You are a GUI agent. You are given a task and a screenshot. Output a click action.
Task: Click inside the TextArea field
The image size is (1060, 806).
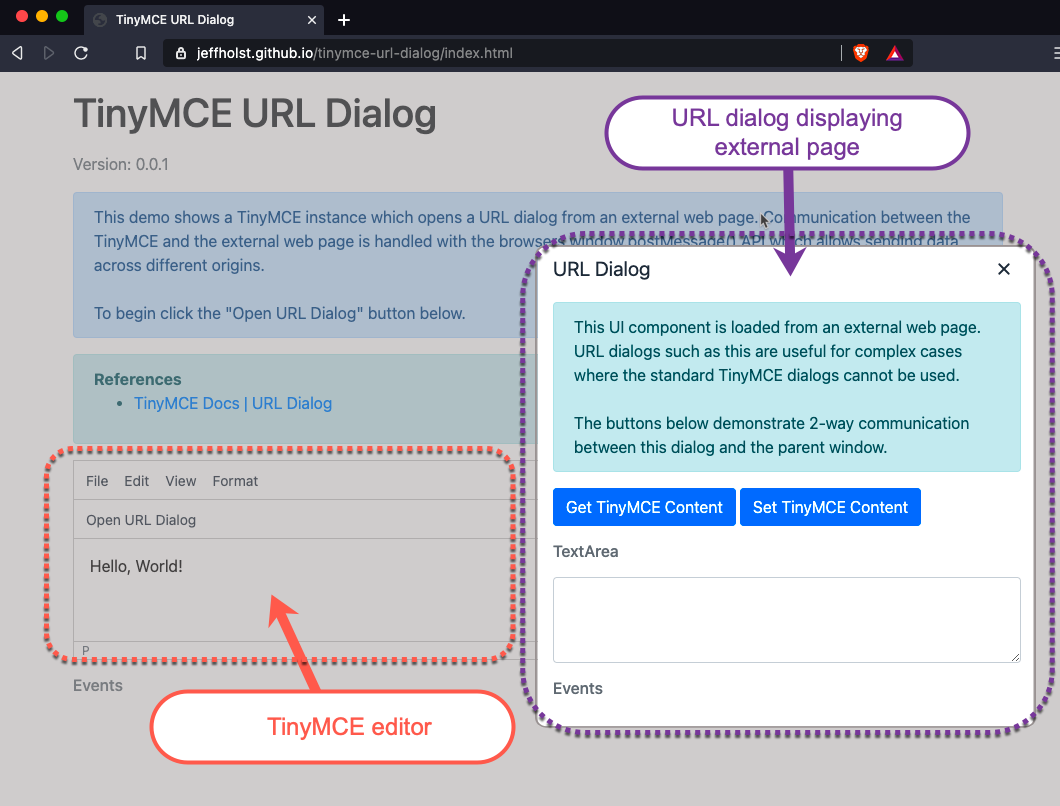(787, 619)
